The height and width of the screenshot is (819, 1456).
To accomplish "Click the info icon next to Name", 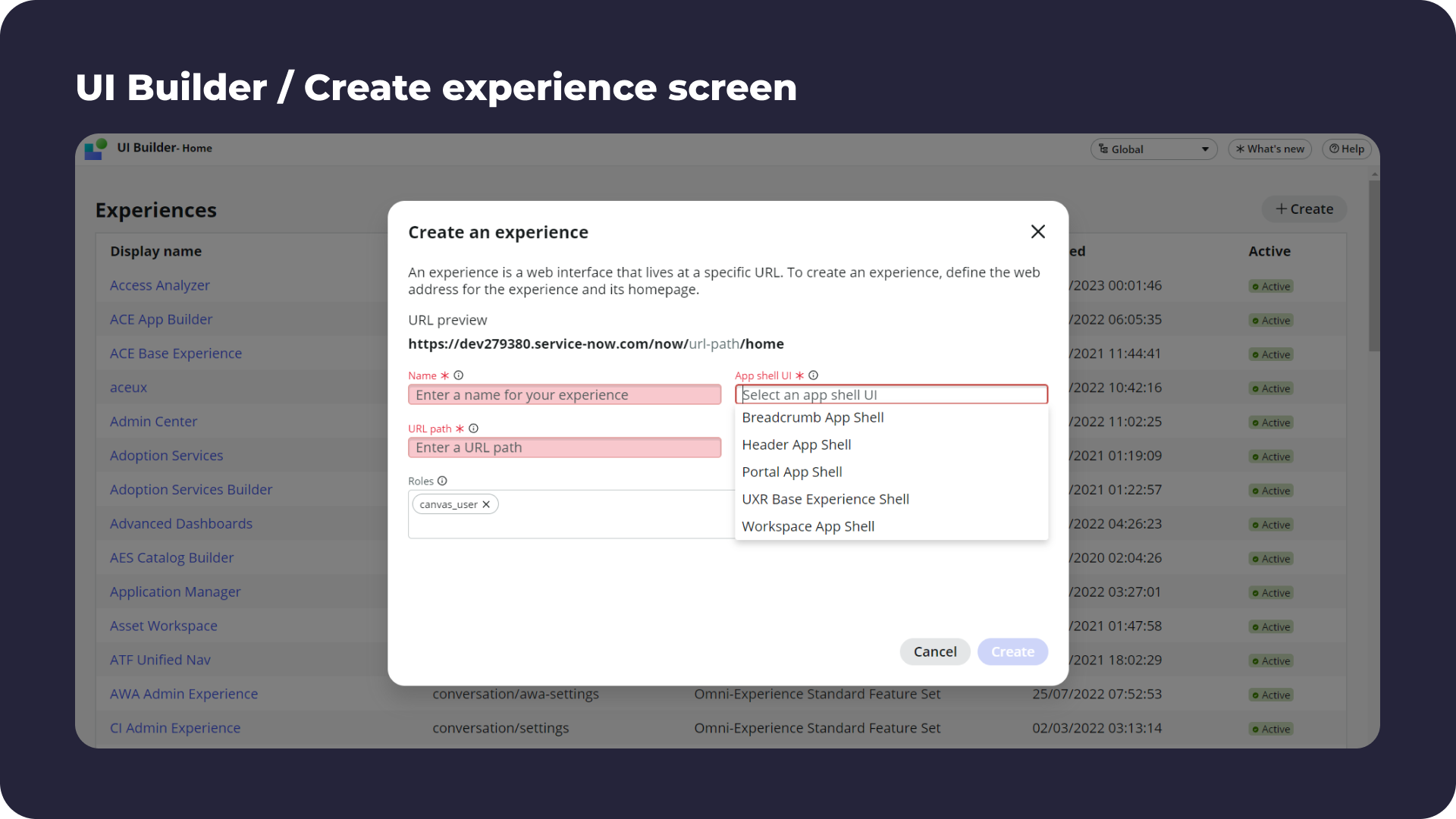I will tap(459, 375).
